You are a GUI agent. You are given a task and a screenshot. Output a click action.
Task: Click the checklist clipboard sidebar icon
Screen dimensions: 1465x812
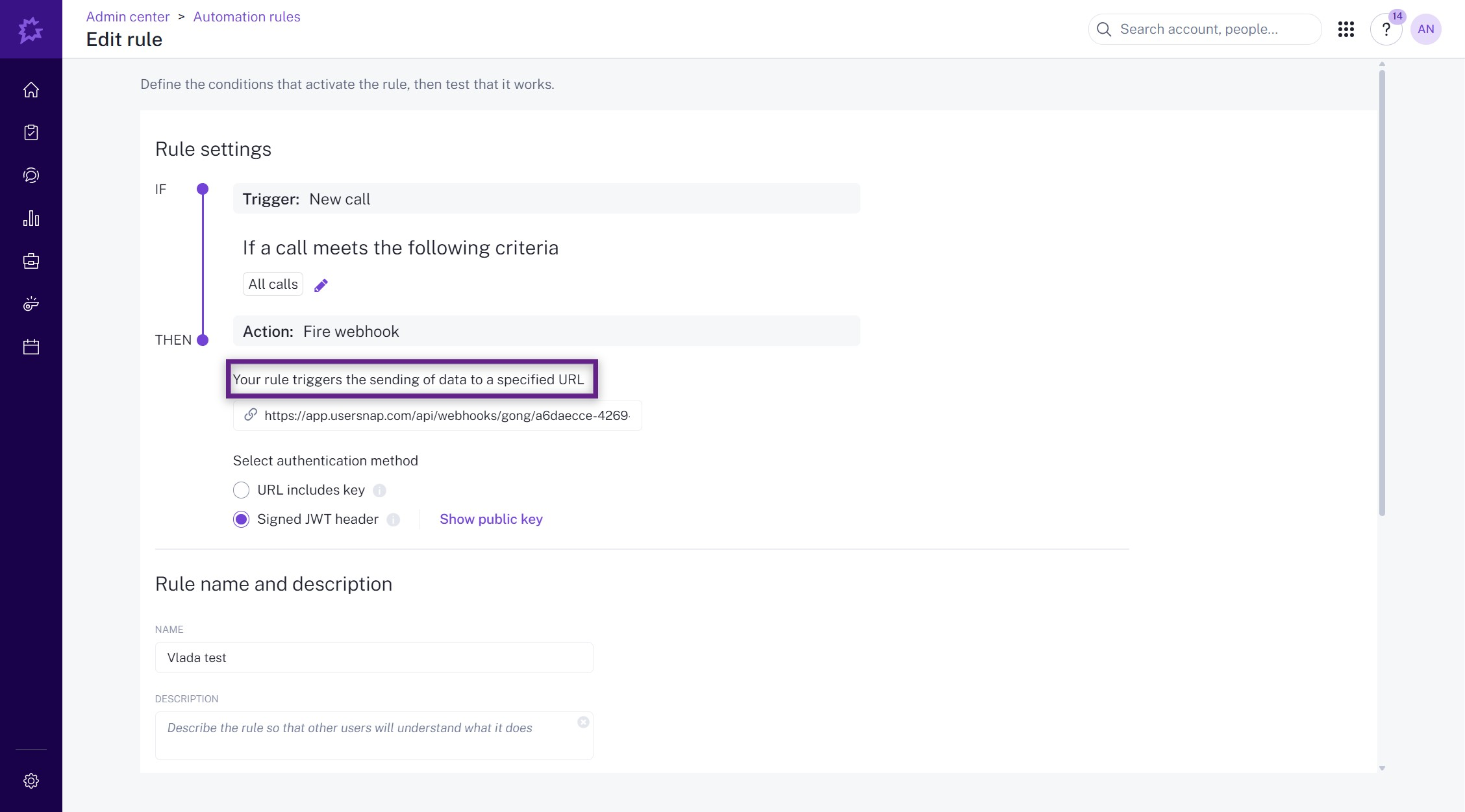click(31, 132)
